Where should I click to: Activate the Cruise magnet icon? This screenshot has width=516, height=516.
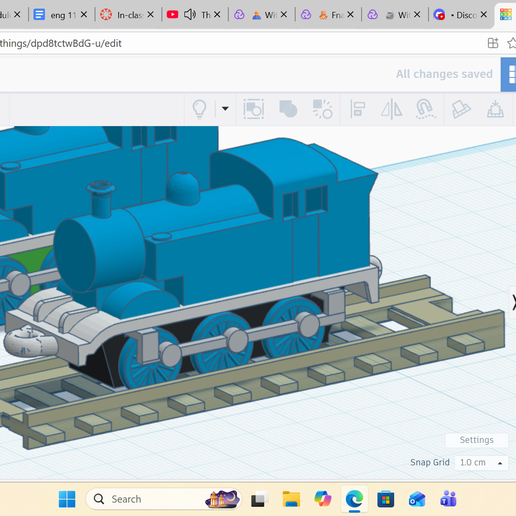point(426,109)
